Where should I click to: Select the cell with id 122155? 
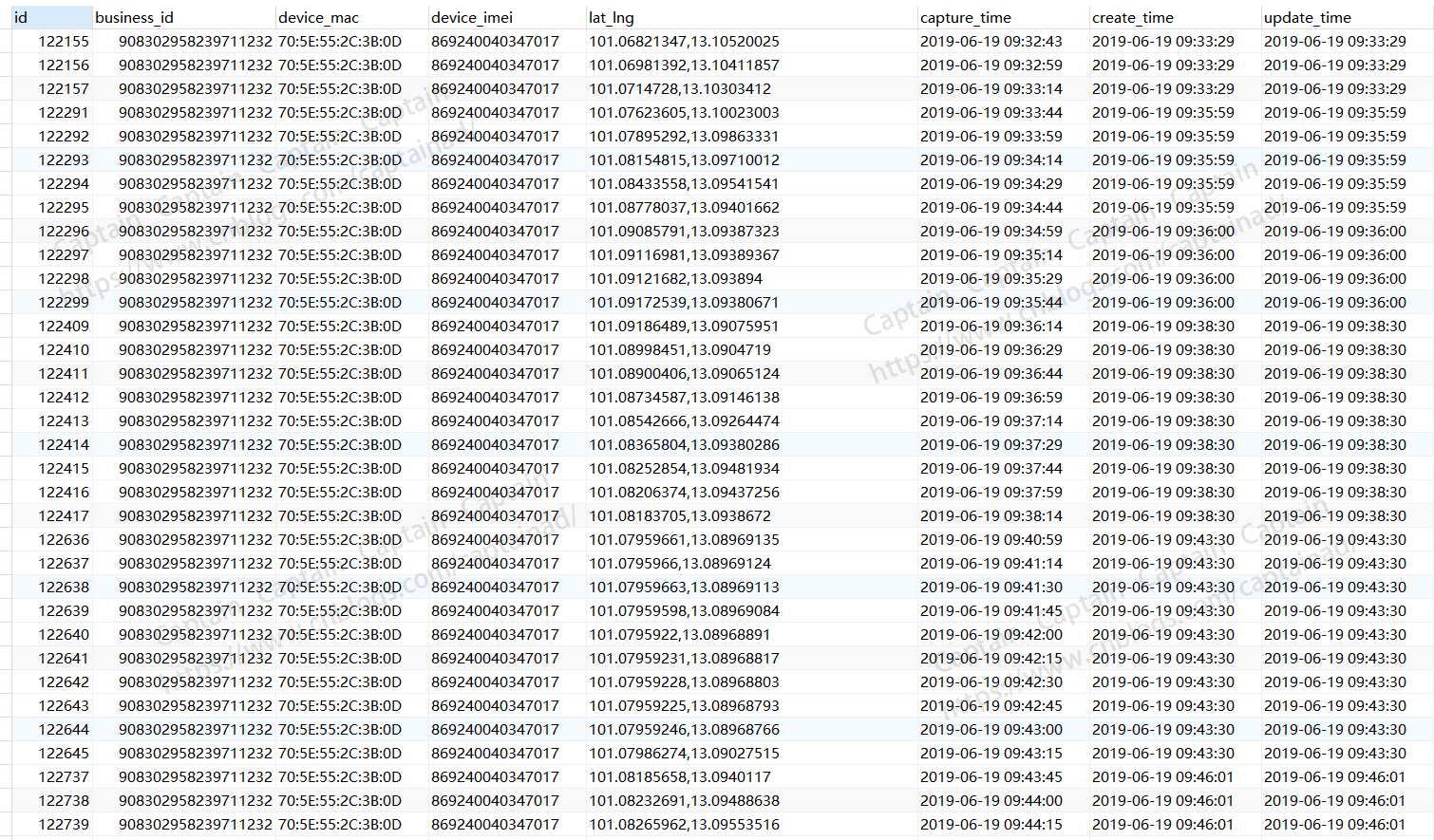[x=64, y=42]
